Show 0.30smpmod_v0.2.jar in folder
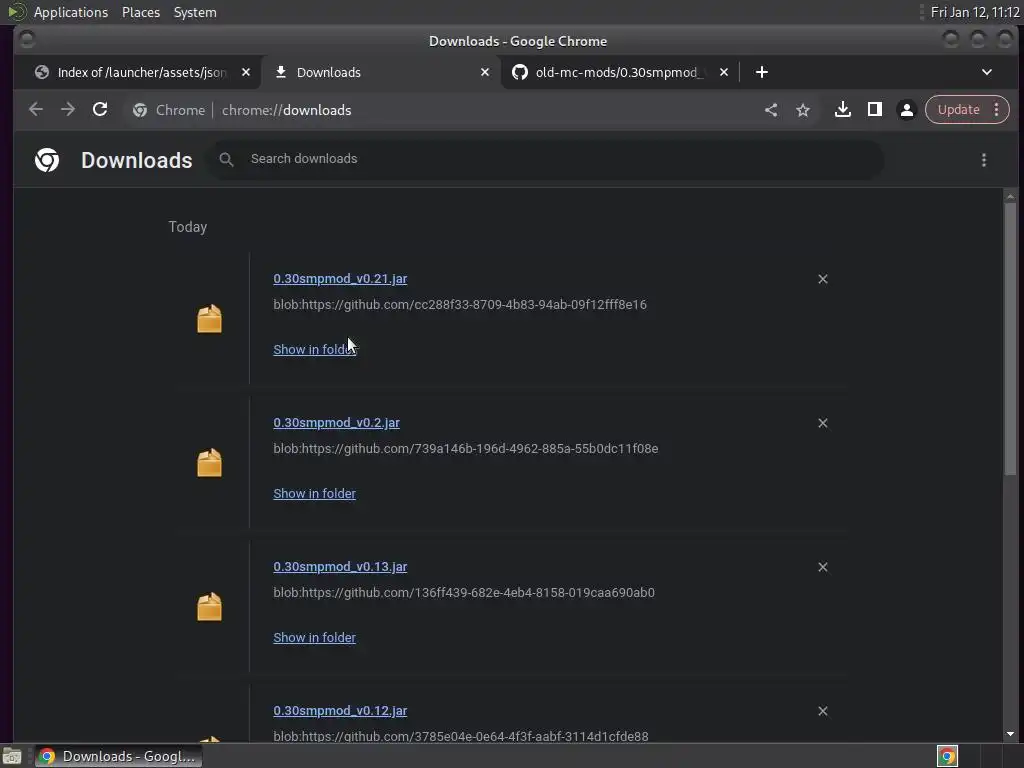Image resolution: width=1024 pixels, height=768 pixels. coord(314,494)
